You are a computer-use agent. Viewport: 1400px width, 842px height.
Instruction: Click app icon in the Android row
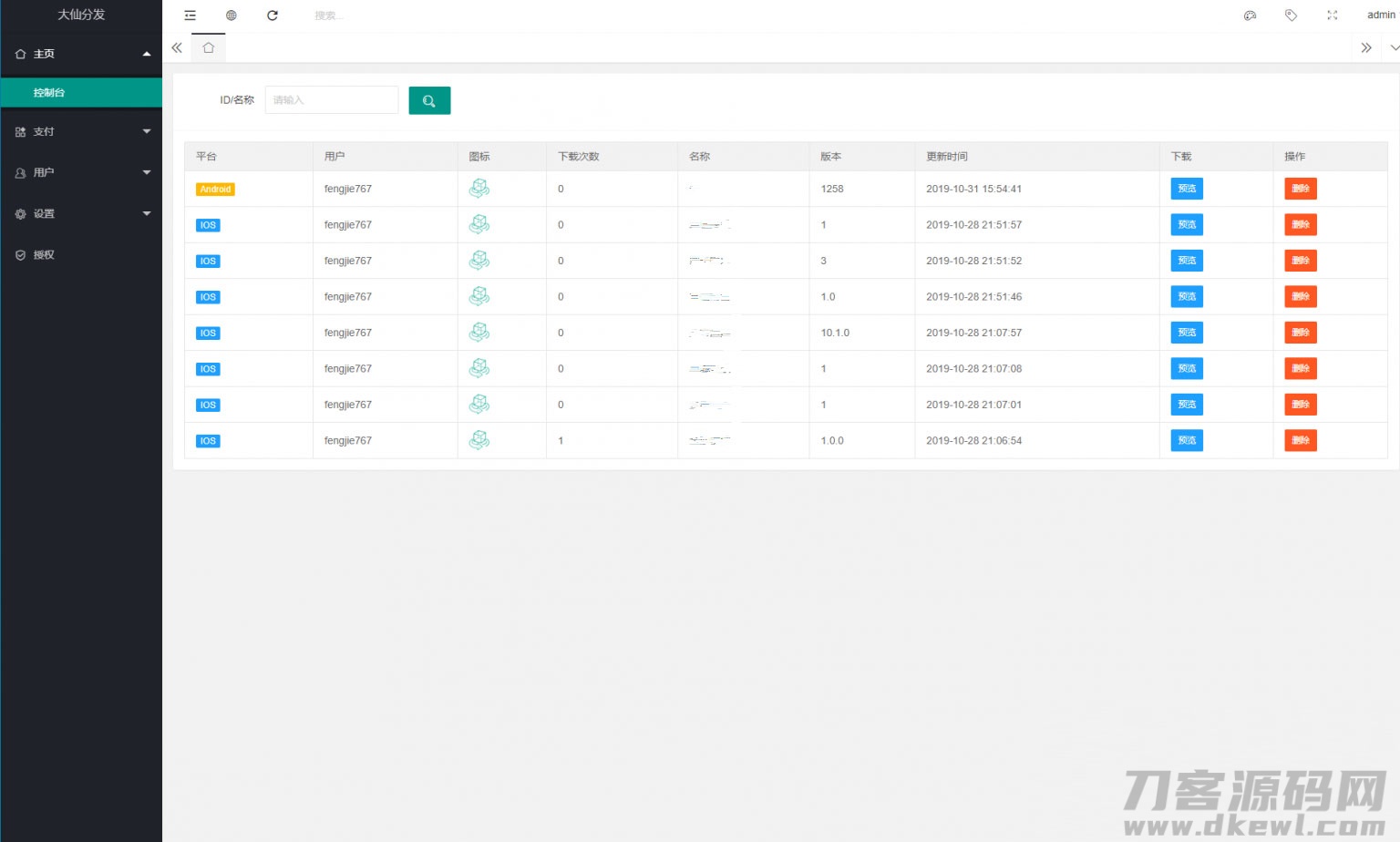coord(479,189)
